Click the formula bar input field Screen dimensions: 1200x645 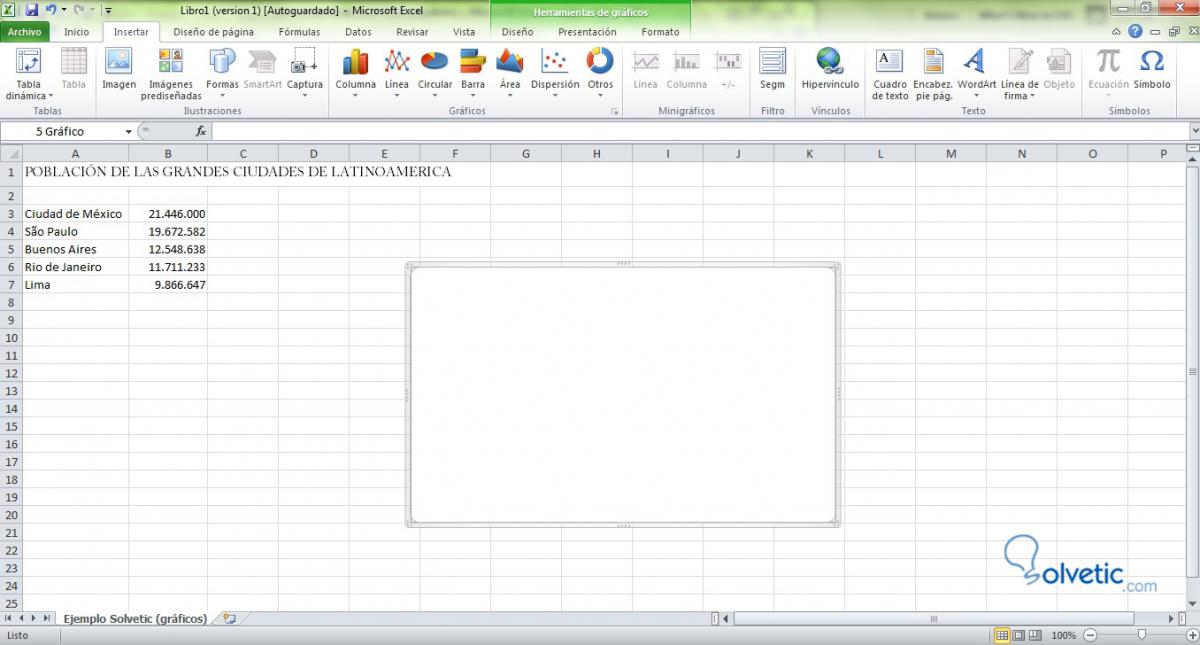700,132
